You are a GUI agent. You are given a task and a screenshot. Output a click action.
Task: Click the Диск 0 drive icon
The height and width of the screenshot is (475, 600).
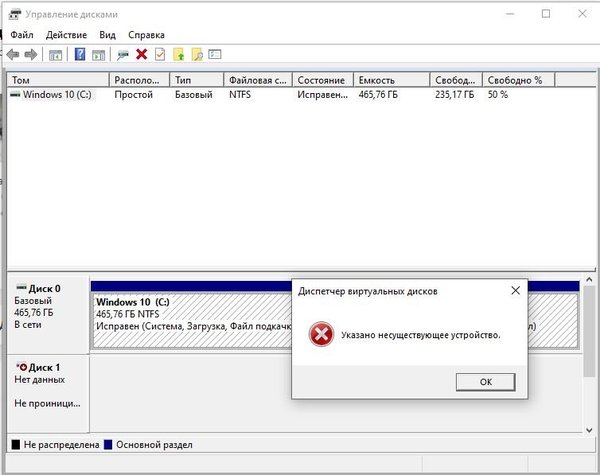click(21, 287)
